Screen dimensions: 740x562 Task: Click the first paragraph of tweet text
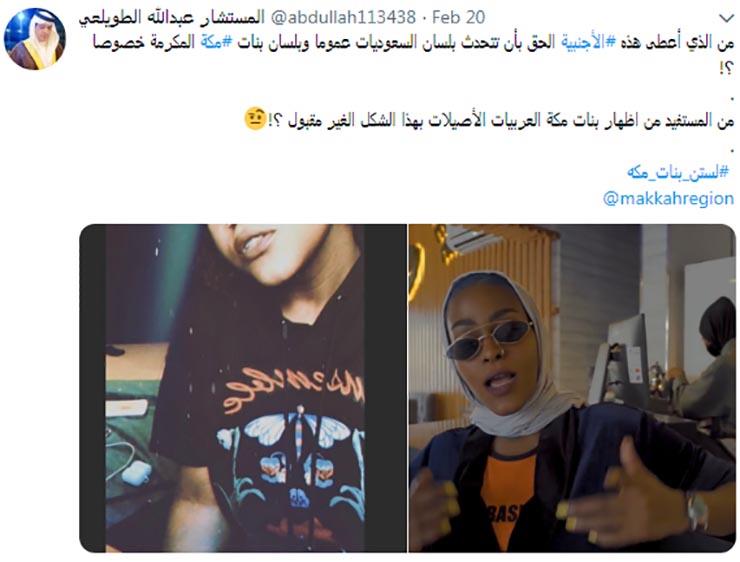(413, 52)
